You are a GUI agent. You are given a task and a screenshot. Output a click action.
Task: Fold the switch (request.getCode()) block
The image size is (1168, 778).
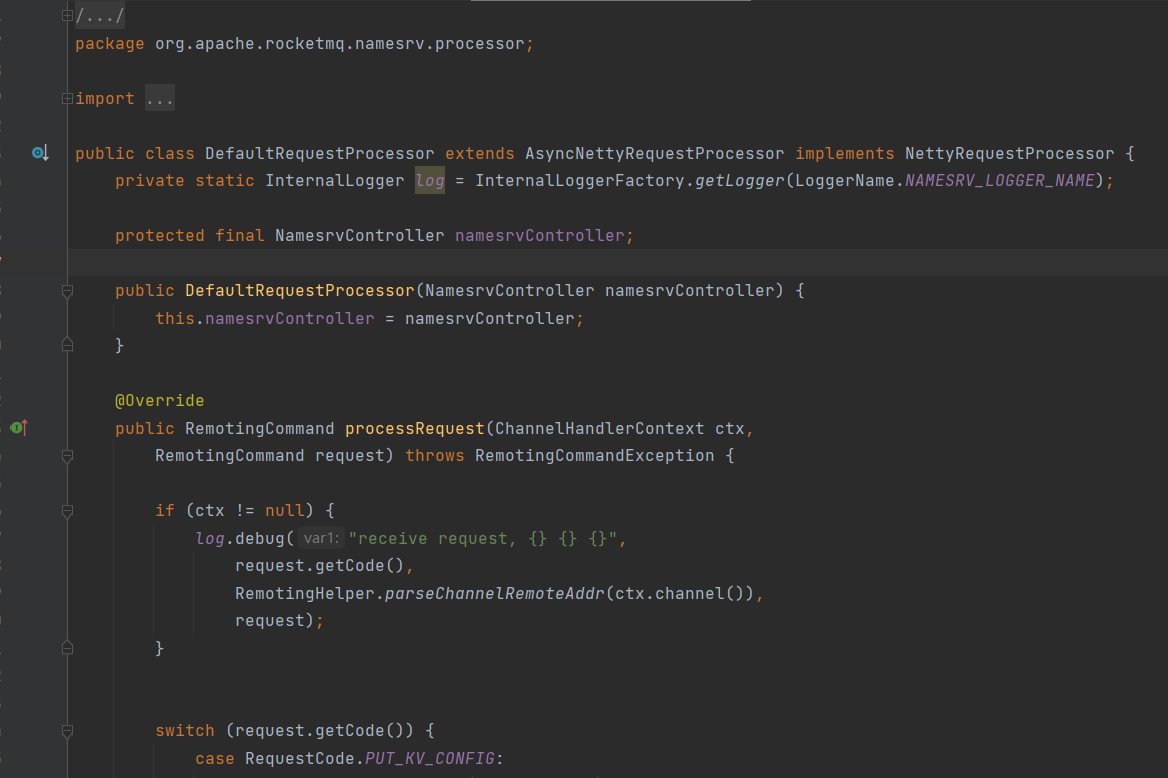(67, 731)
